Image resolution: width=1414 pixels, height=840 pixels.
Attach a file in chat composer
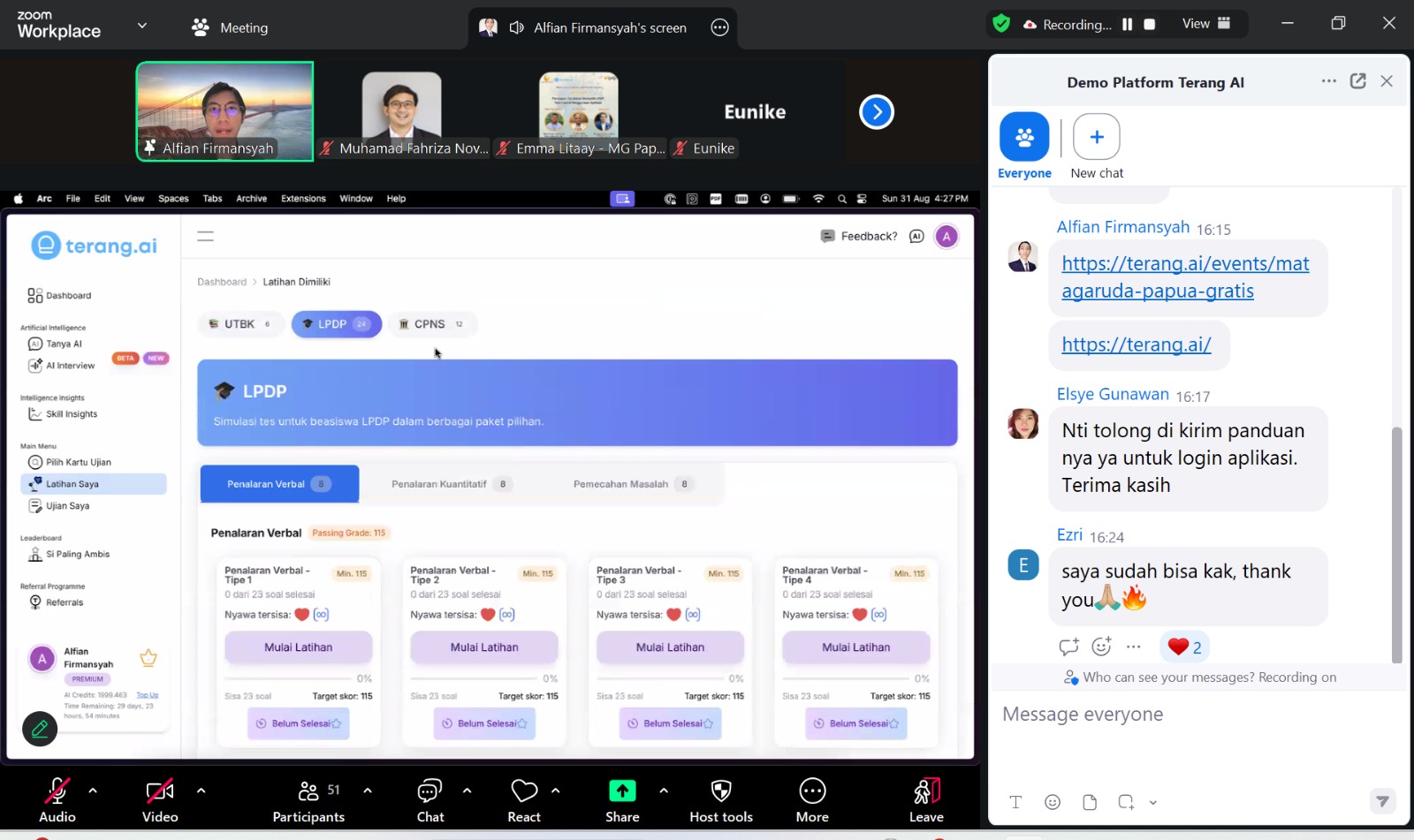click(x=1090, y=802)
